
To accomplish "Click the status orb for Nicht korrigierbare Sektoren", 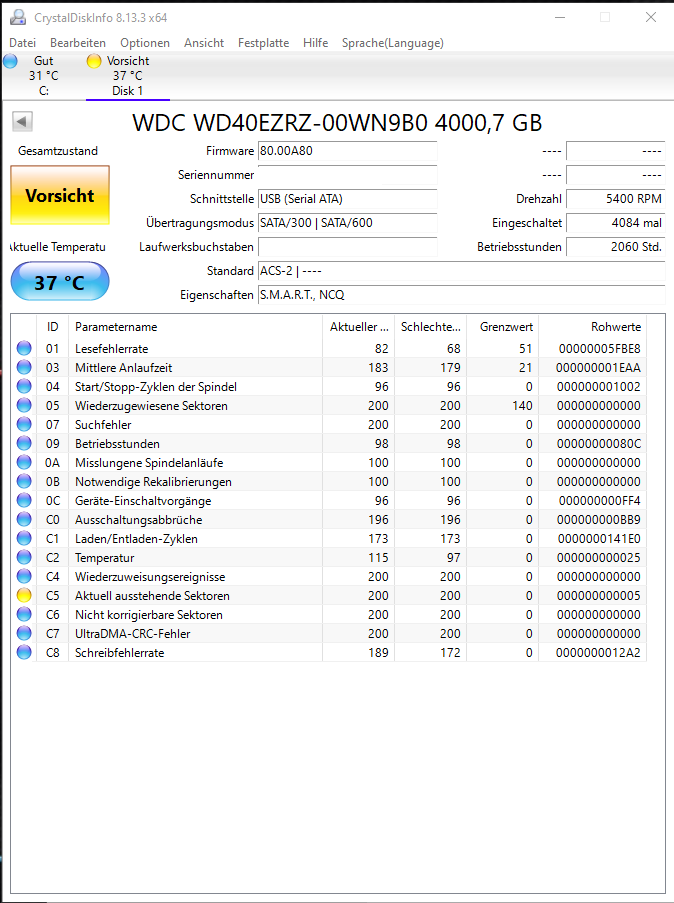I will (24, 614).
